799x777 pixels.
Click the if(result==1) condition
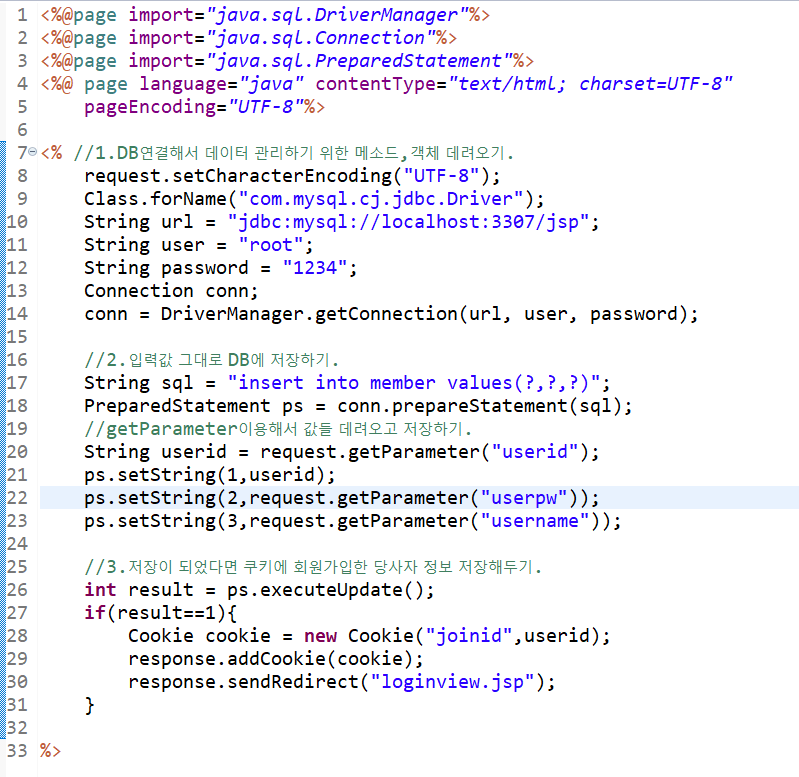[155, 613]
